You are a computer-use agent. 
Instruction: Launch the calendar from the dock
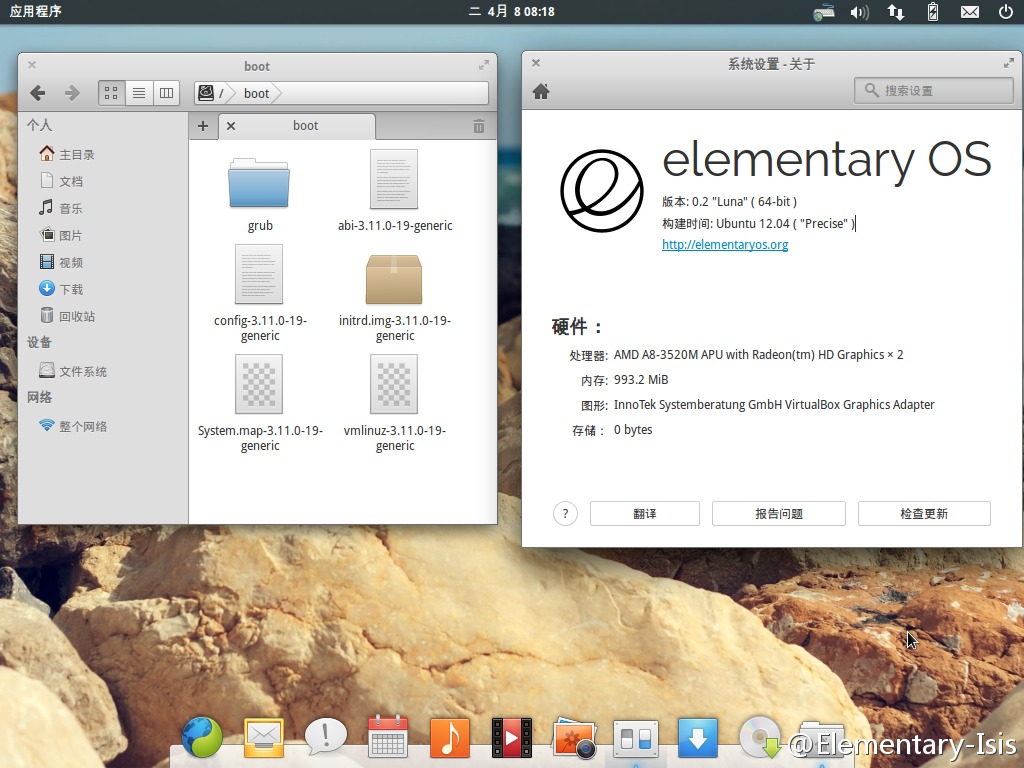pyautogui.click(x=388, y=737)
